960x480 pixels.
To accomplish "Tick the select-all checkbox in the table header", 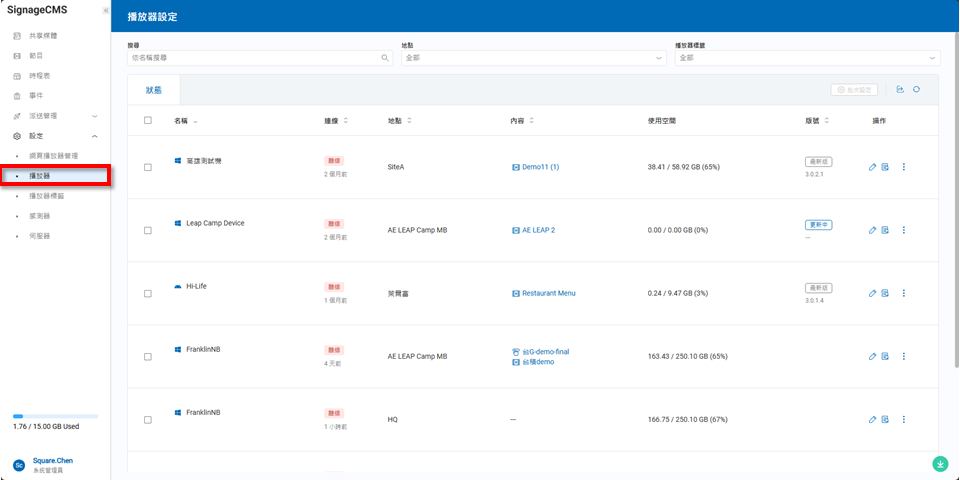I will (x=148, y=120).
